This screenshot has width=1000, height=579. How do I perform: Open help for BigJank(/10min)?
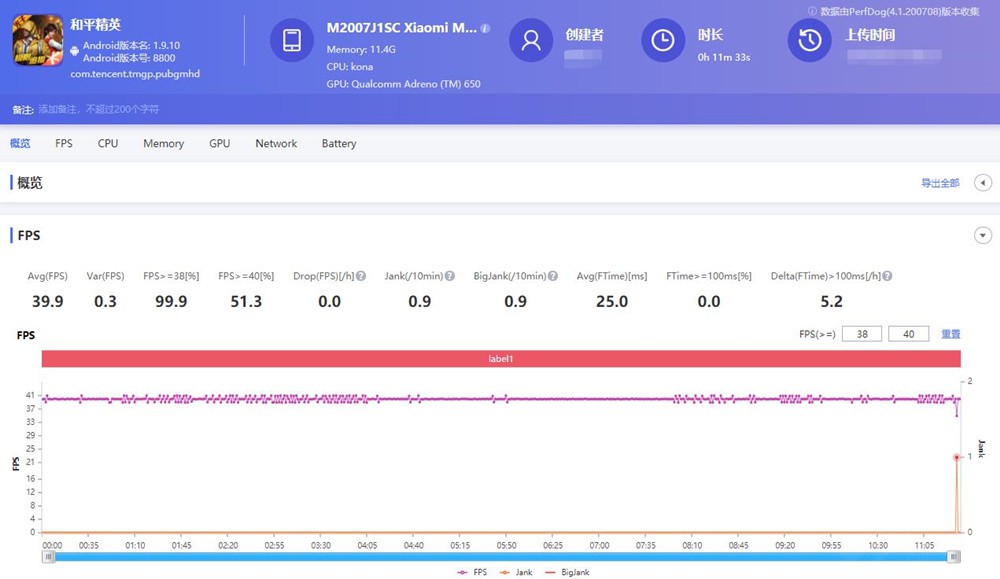coord(553,276)
